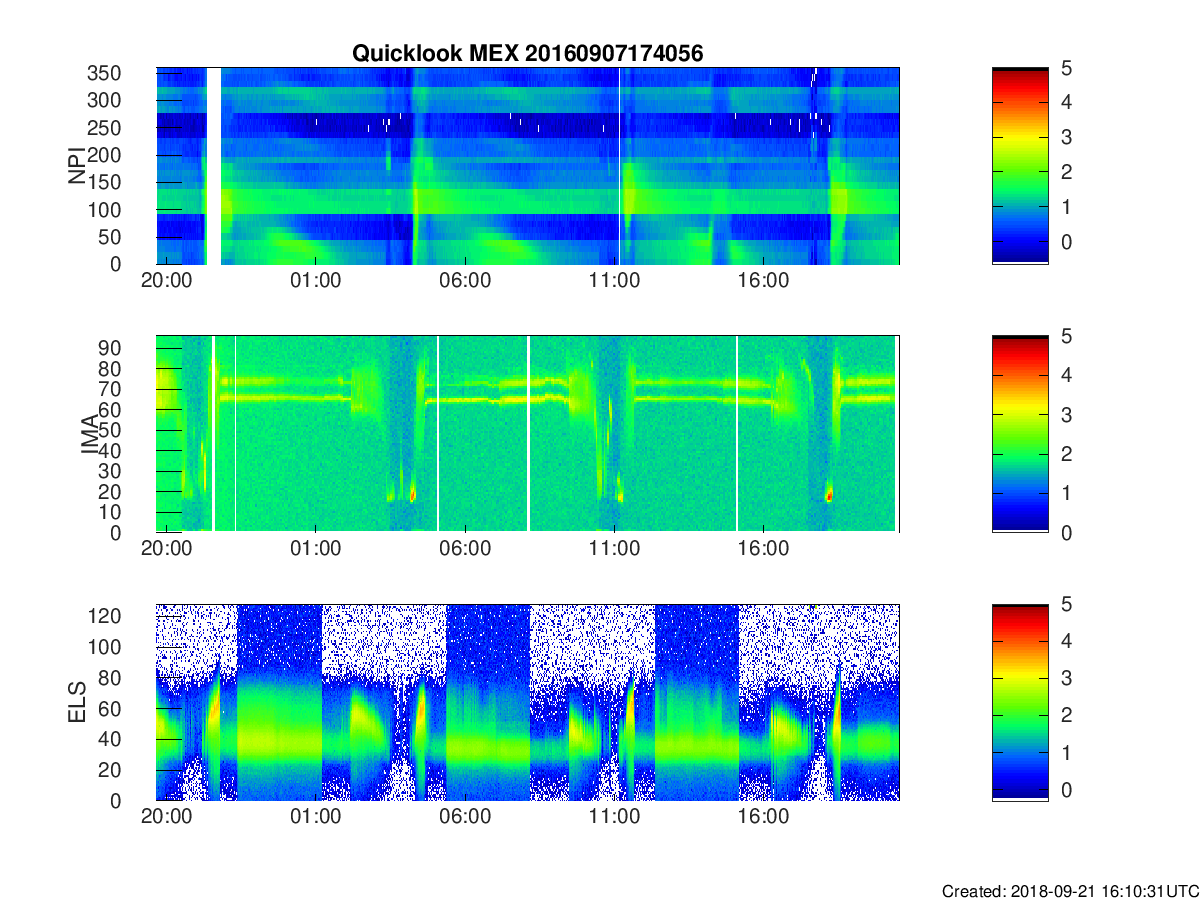Click the 3 label on the NPI colorbar

point(1065,137)
